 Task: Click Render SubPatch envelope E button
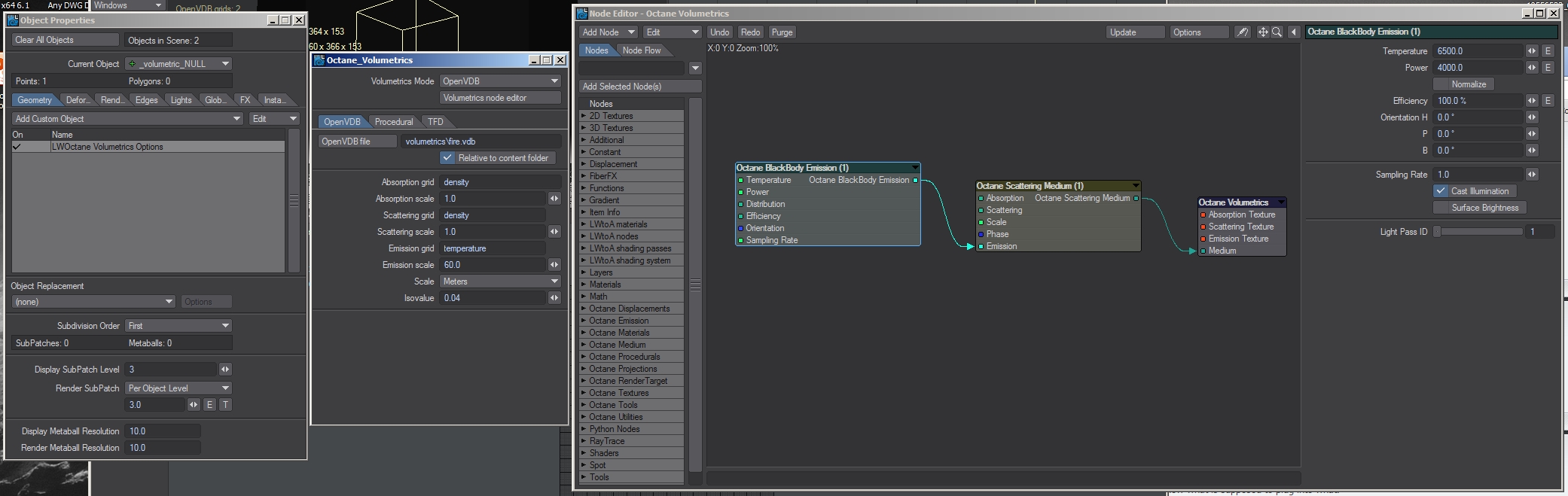pos(209,405)
